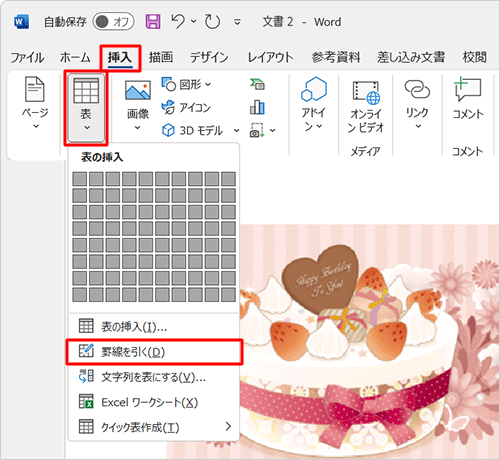Click the Screenshot camera icon

pos(257,130)
